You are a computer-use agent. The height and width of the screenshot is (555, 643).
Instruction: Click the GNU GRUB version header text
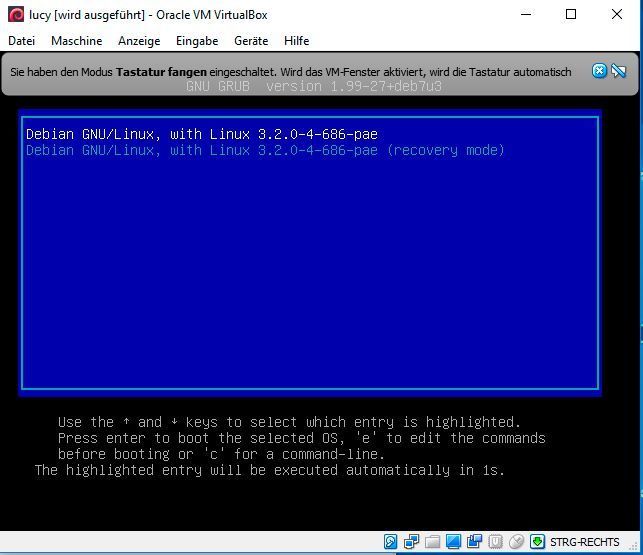click(x=314, y=87)
